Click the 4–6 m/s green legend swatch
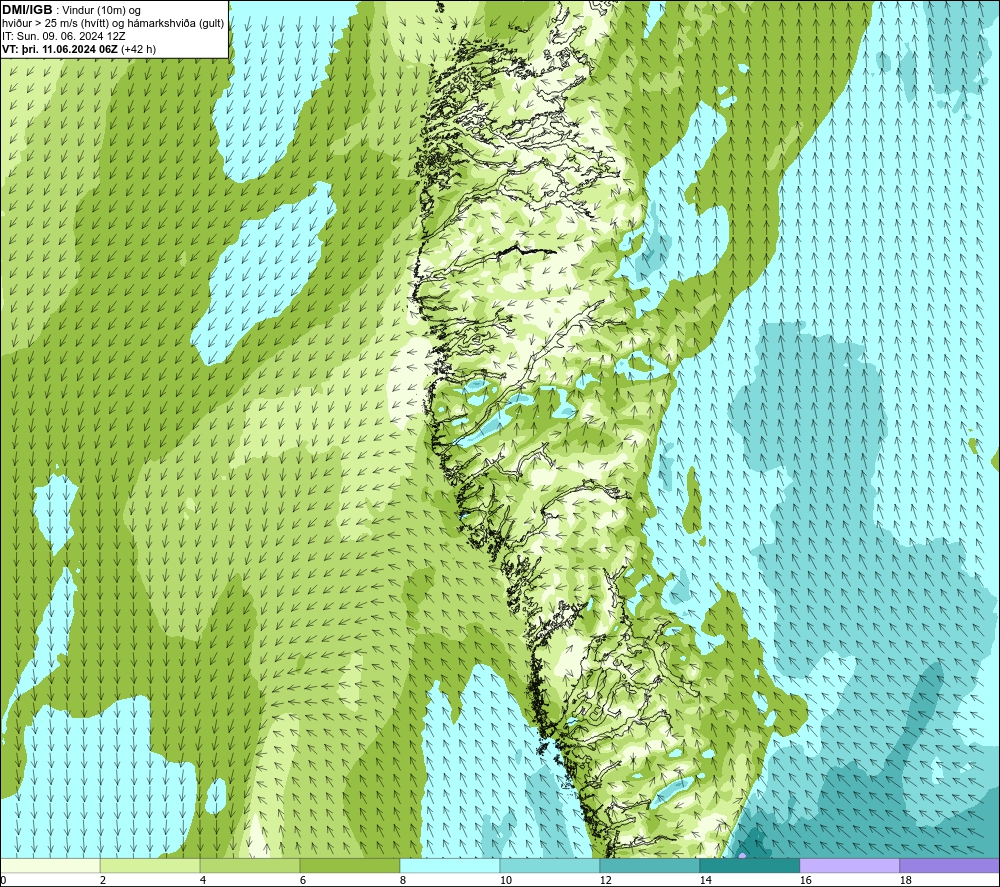Image resolution: width=1000 pixels, height=887 pixels. pos(250,865)
